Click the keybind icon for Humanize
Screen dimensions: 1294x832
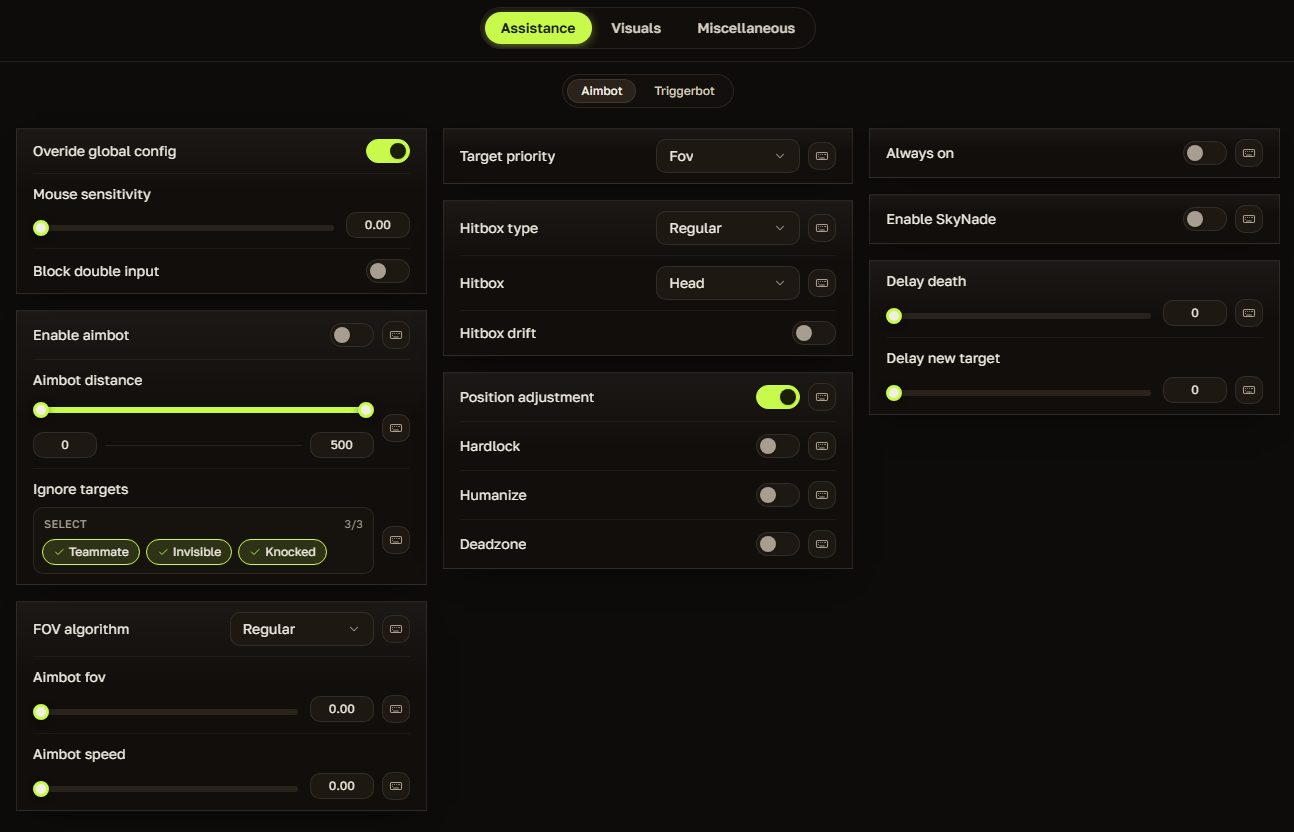pos(822,495)
